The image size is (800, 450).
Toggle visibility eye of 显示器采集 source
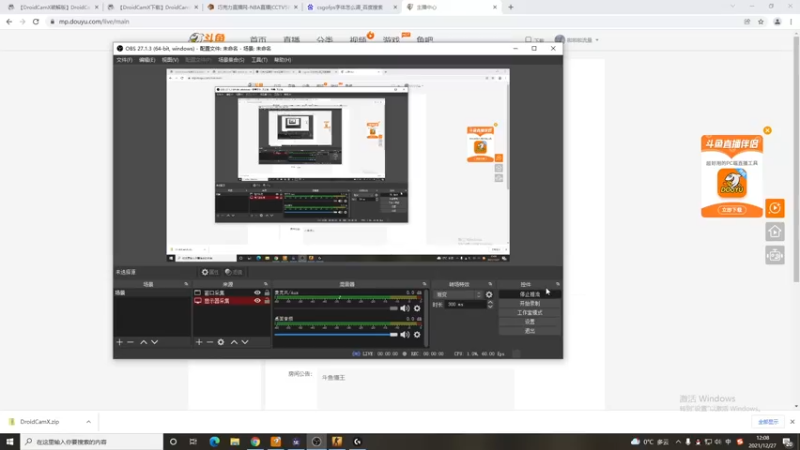[257, 301]
